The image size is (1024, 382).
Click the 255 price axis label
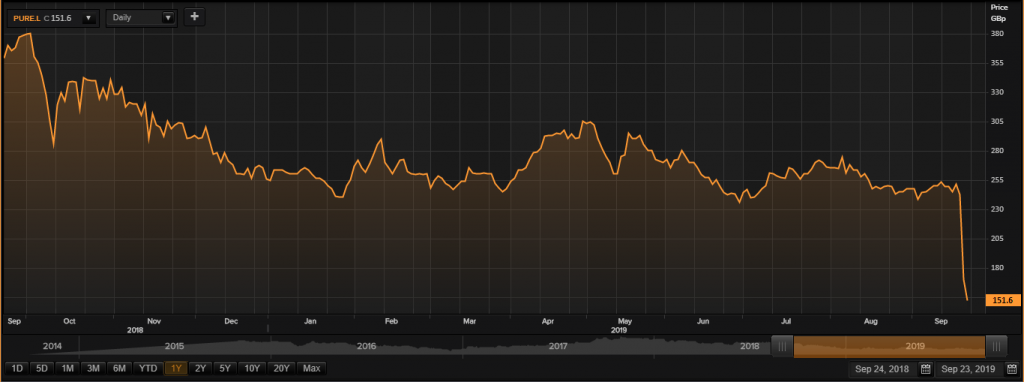click(997, 180)
